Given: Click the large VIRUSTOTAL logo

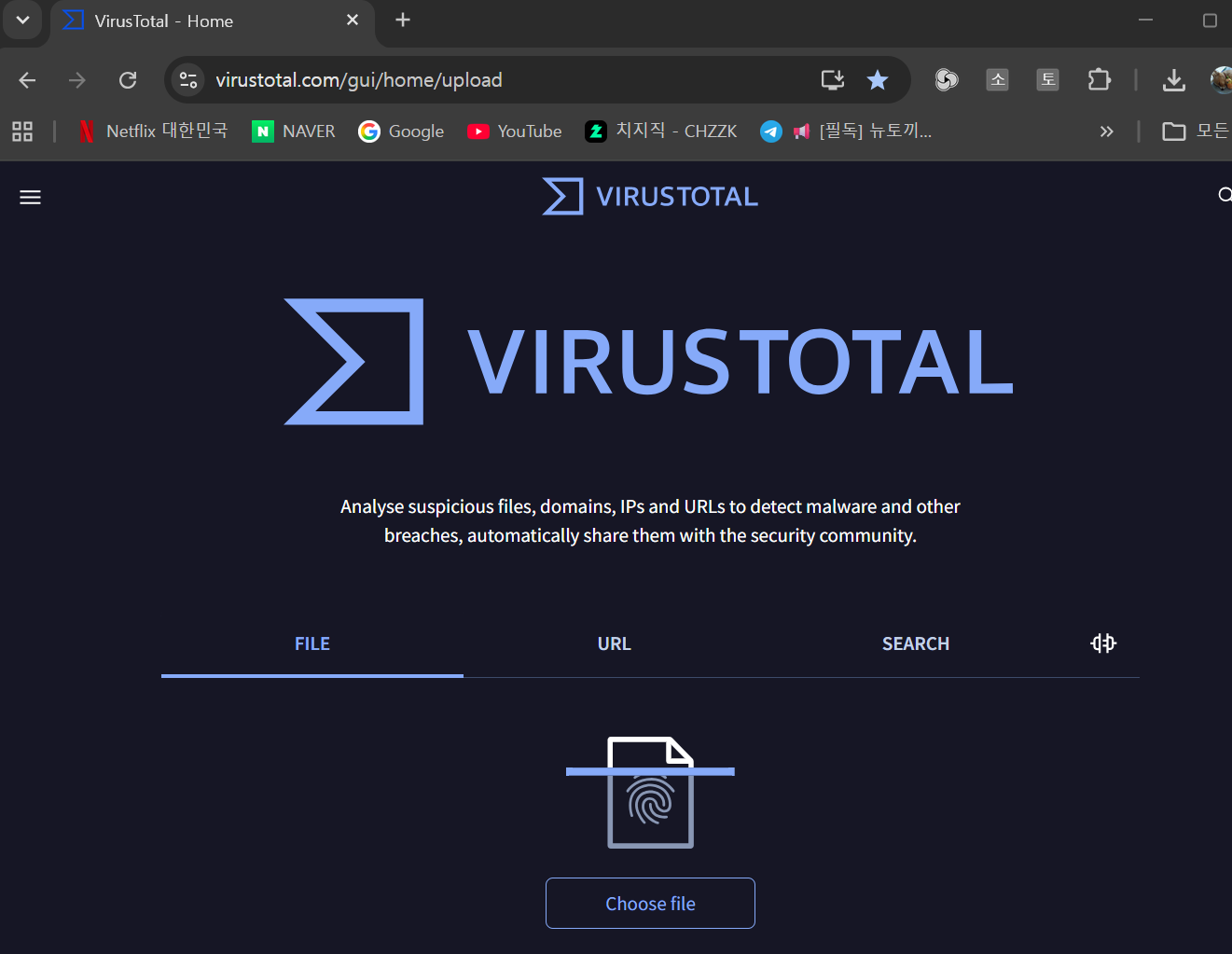Looking at the screenshot, I should pyautogui.click(x=649, y=362).
